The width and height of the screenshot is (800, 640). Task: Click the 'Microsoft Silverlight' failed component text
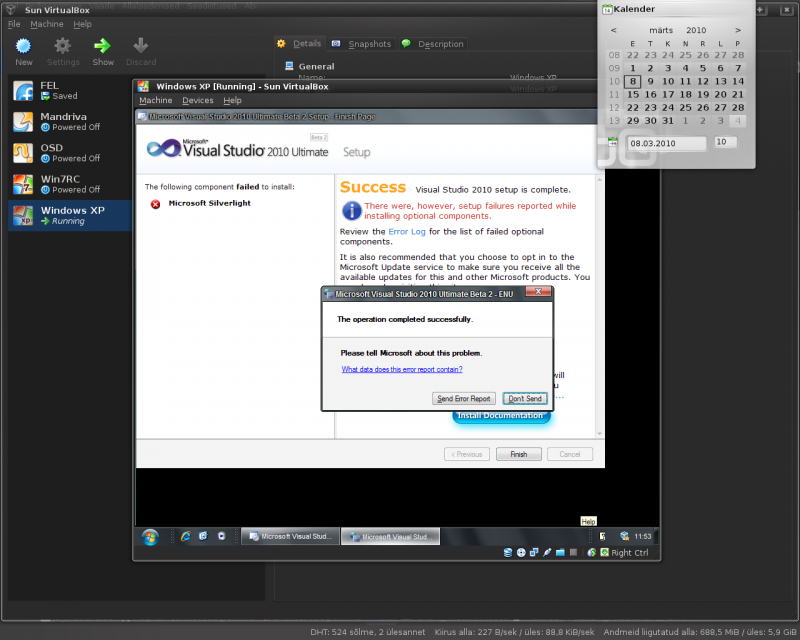click(x=210, y=203)
